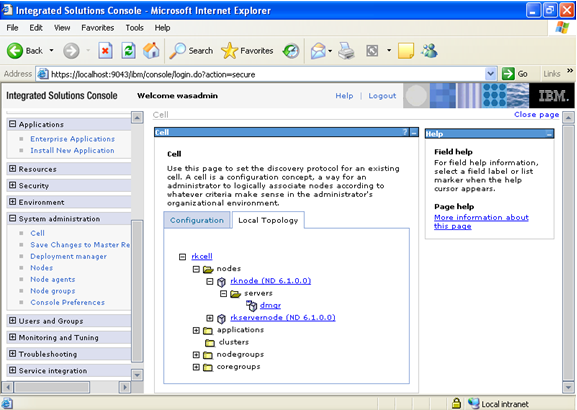Image resolution: width=577 pixels, height=410 pixels.
Task: Expand the Troubleshooting section
Action: tap(13, 353)
